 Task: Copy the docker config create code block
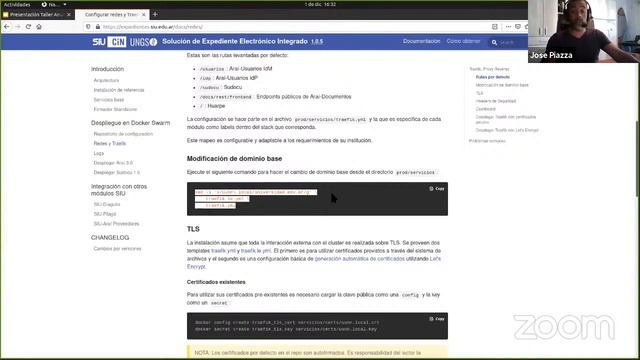click(437, 319)
